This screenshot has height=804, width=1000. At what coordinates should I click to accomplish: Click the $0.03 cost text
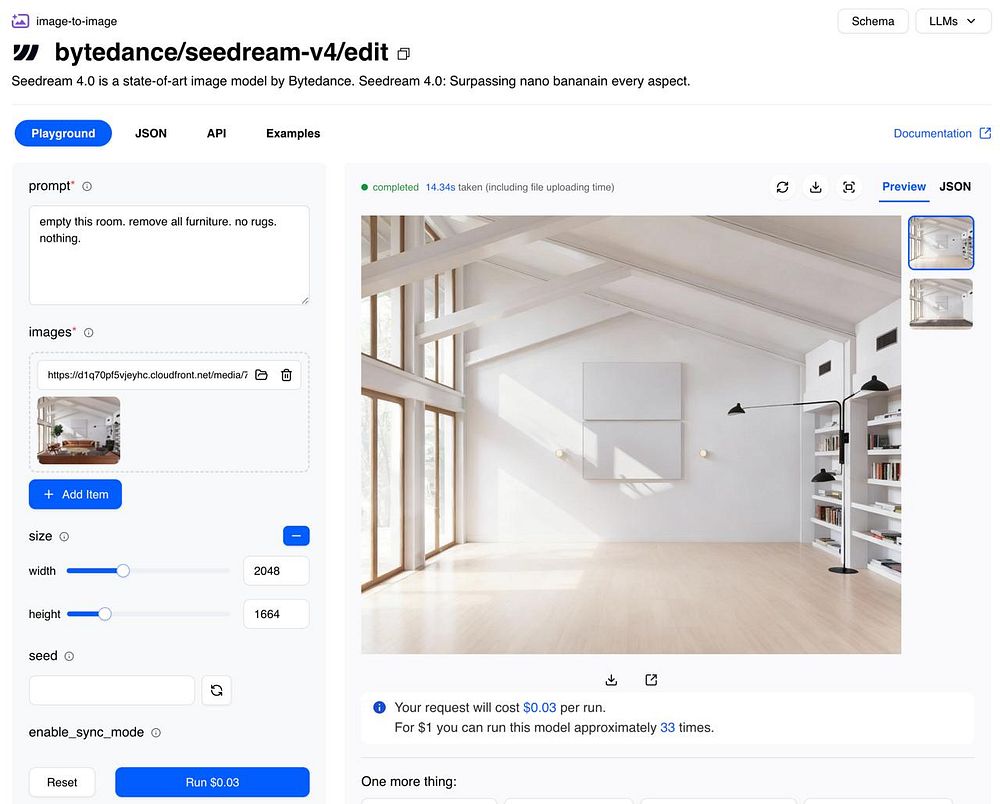(x=540, y=708)
